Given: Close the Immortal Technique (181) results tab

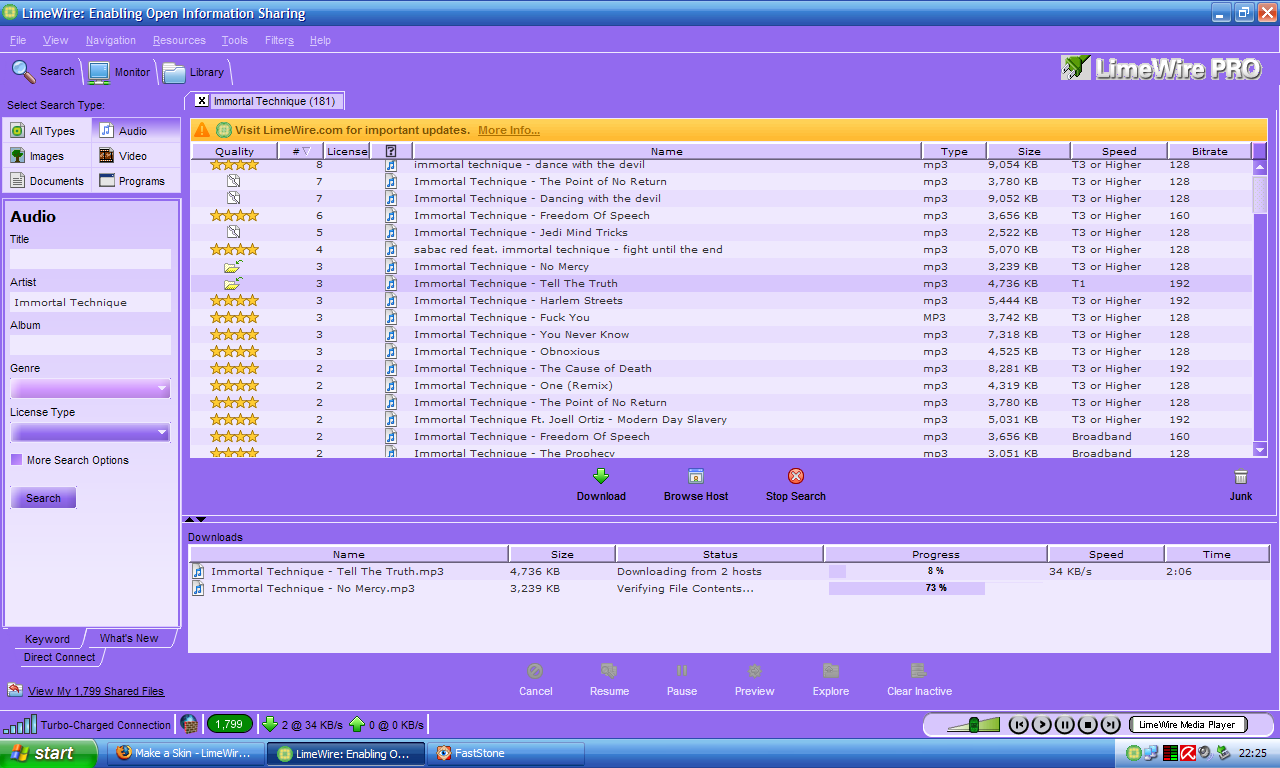Looking at the screenshot, I should (202, 101).
